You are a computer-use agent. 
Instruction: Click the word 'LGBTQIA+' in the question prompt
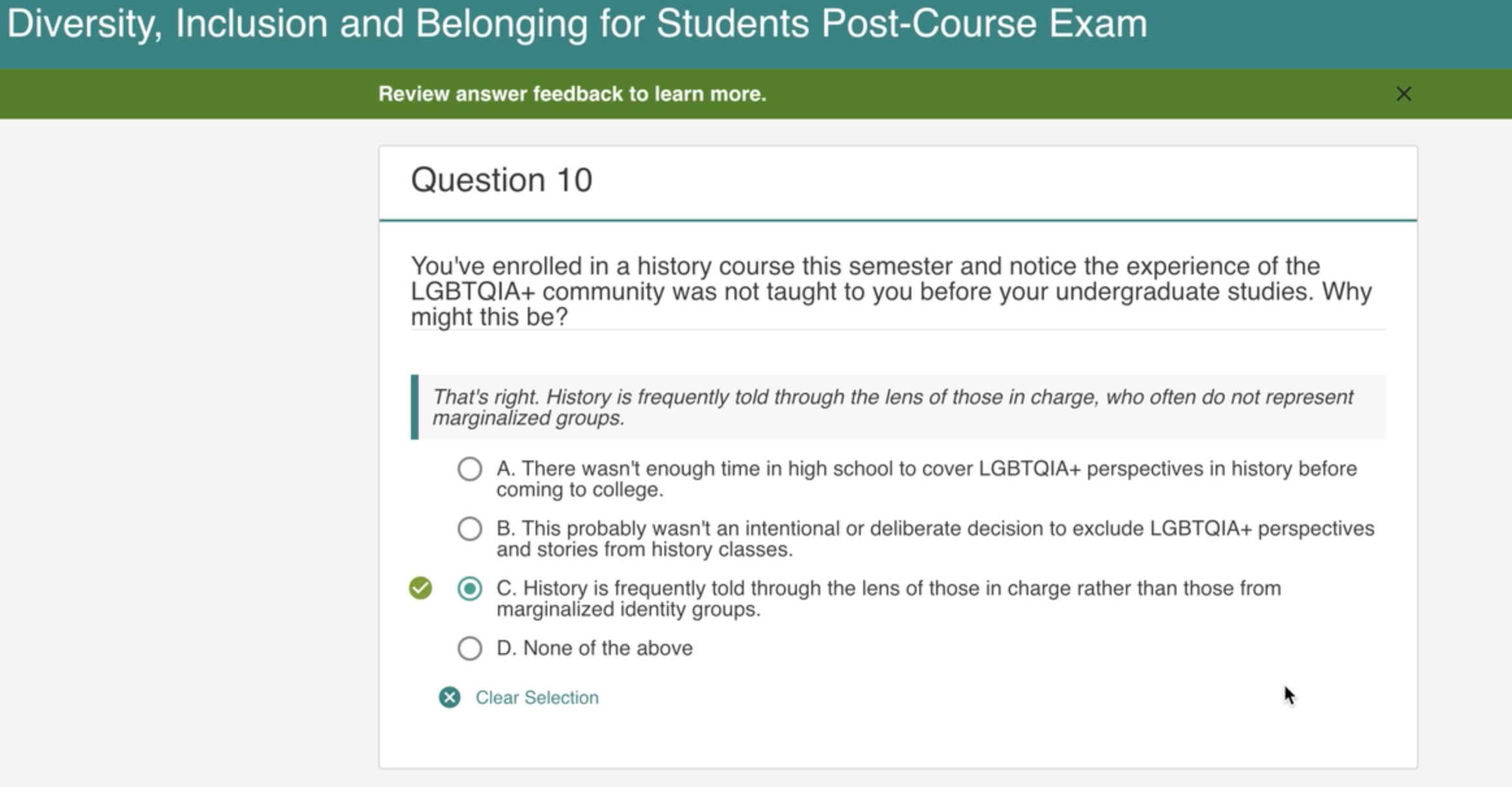click(473, 292)
